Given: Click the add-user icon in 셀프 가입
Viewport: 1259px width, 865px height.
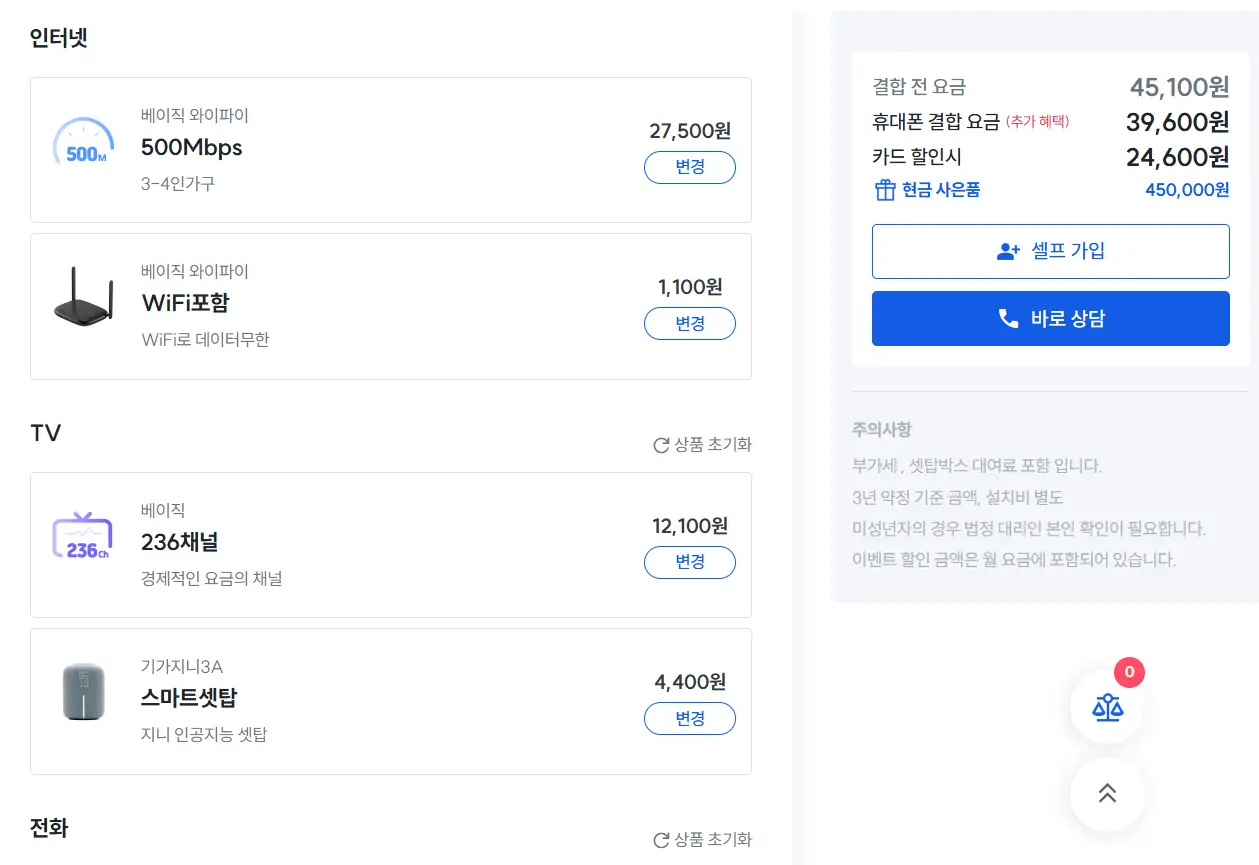Looking at the screenshot, I should (x=1008, y=252).
